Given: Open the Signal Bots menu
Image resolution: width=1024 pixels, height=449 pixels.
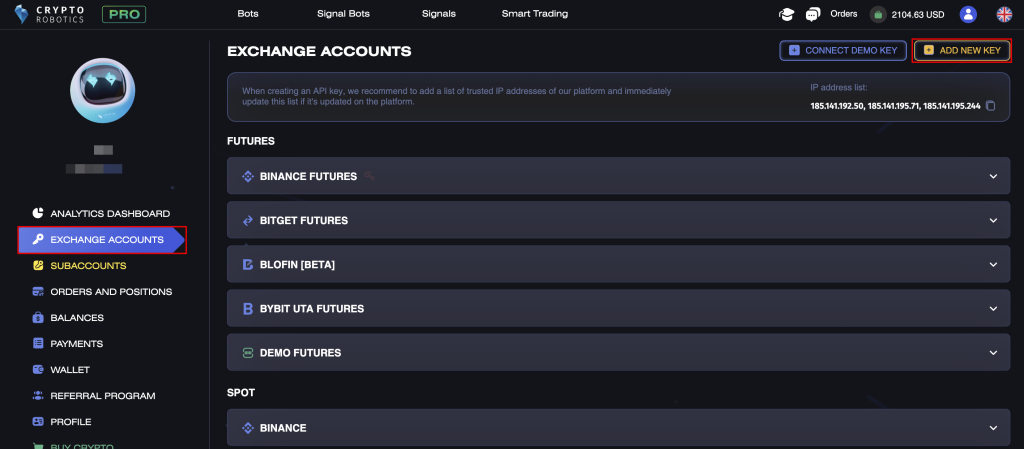Looking at the screenshot, I should point(346,14).
